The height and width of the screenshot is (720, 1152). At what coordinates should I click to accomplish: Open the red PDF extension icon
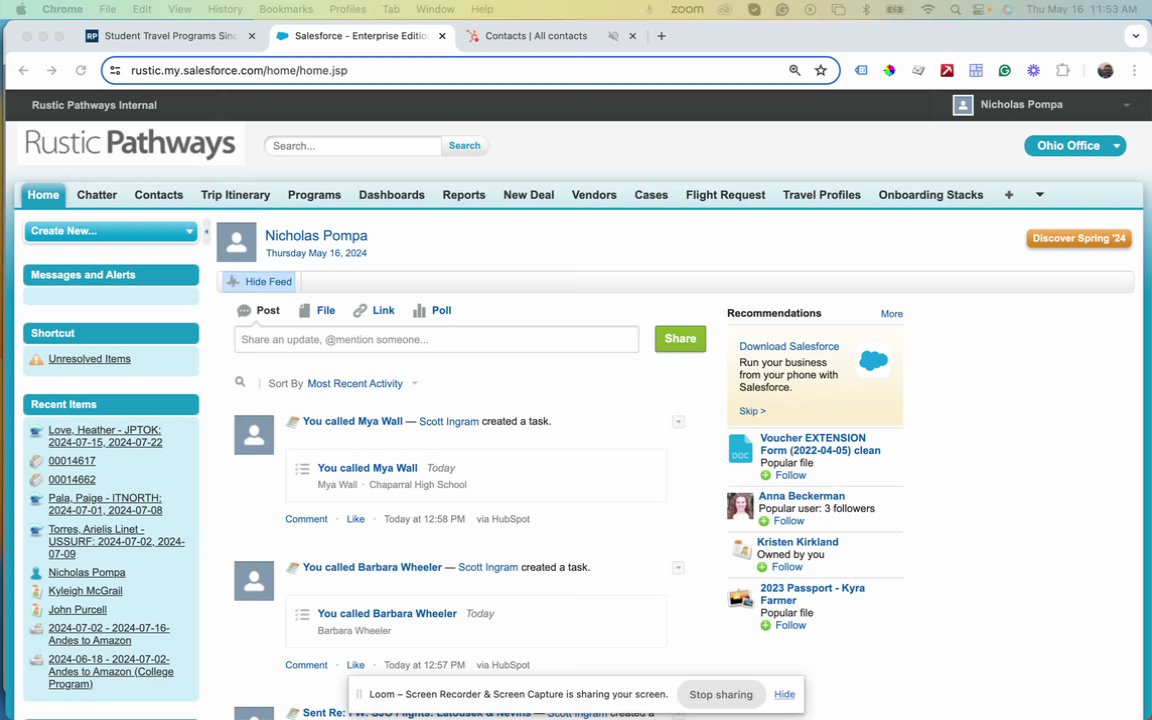pyautogui.click(x=947, y=71)
